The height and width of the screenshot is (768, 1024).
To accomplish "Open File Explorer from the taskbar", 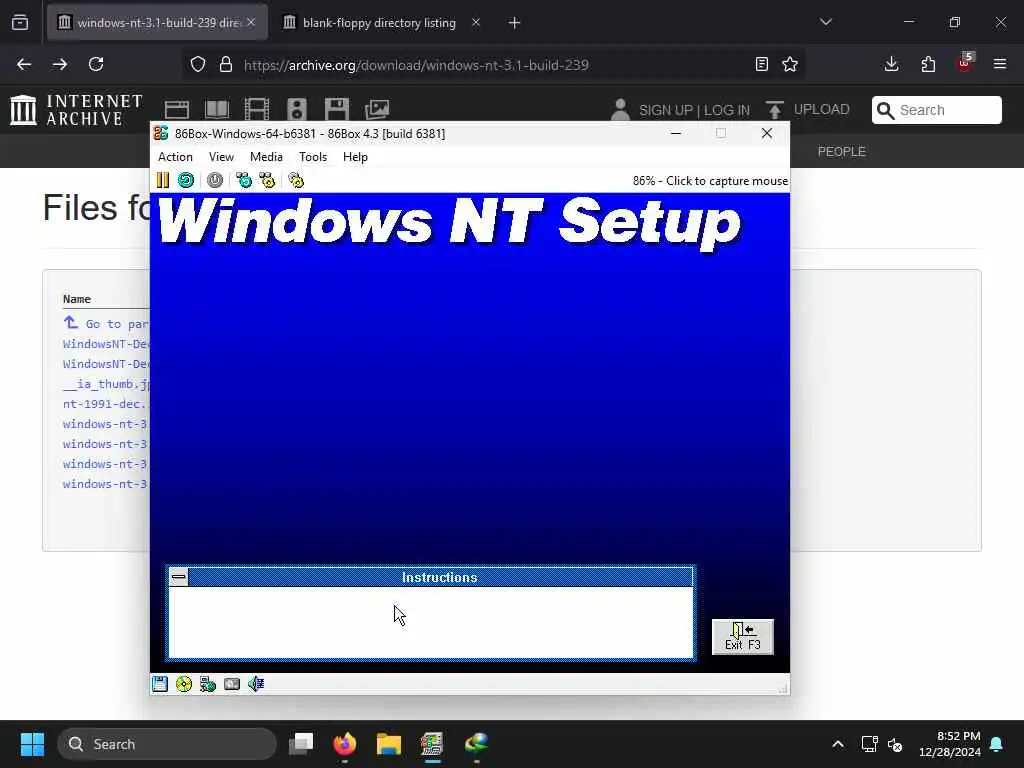I will (389, 744).
